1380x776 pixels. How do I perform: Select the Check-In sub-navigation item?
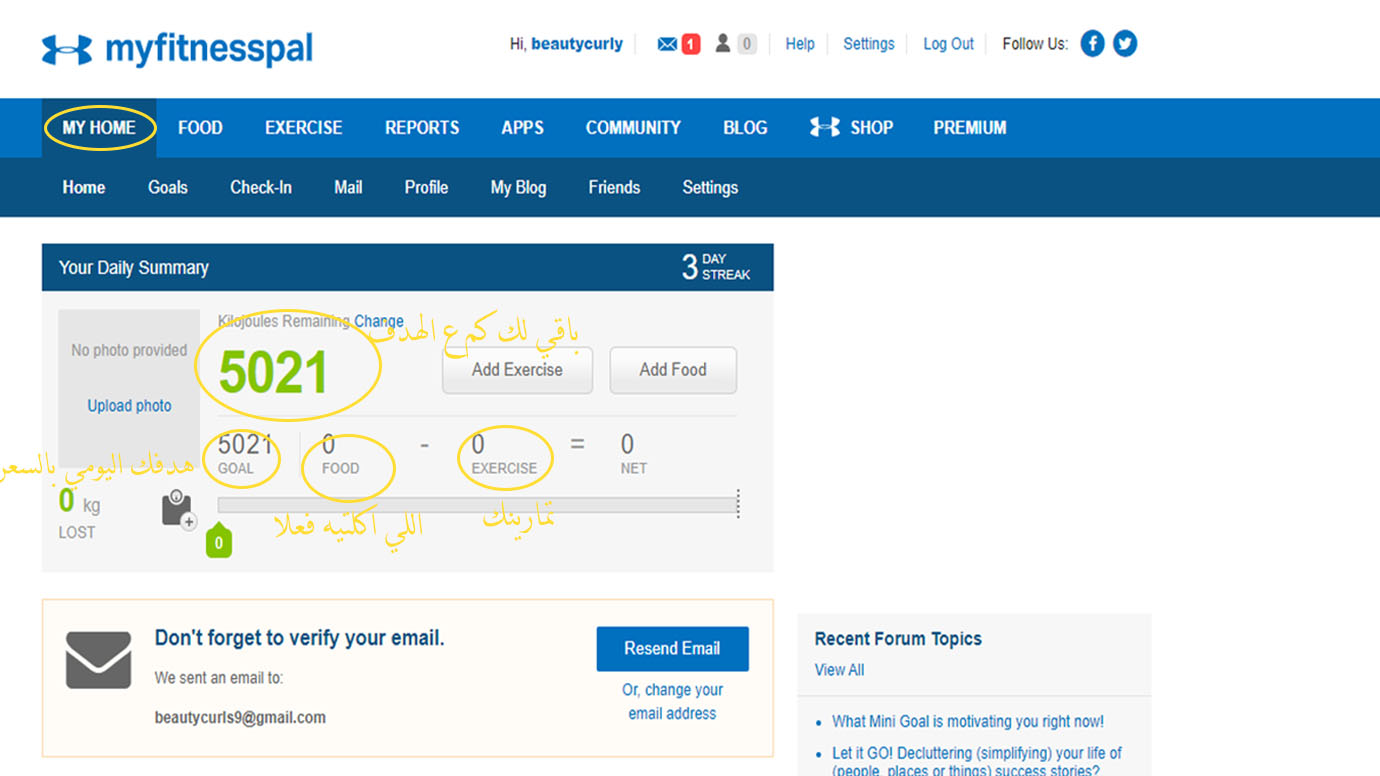tap(261, 187)
